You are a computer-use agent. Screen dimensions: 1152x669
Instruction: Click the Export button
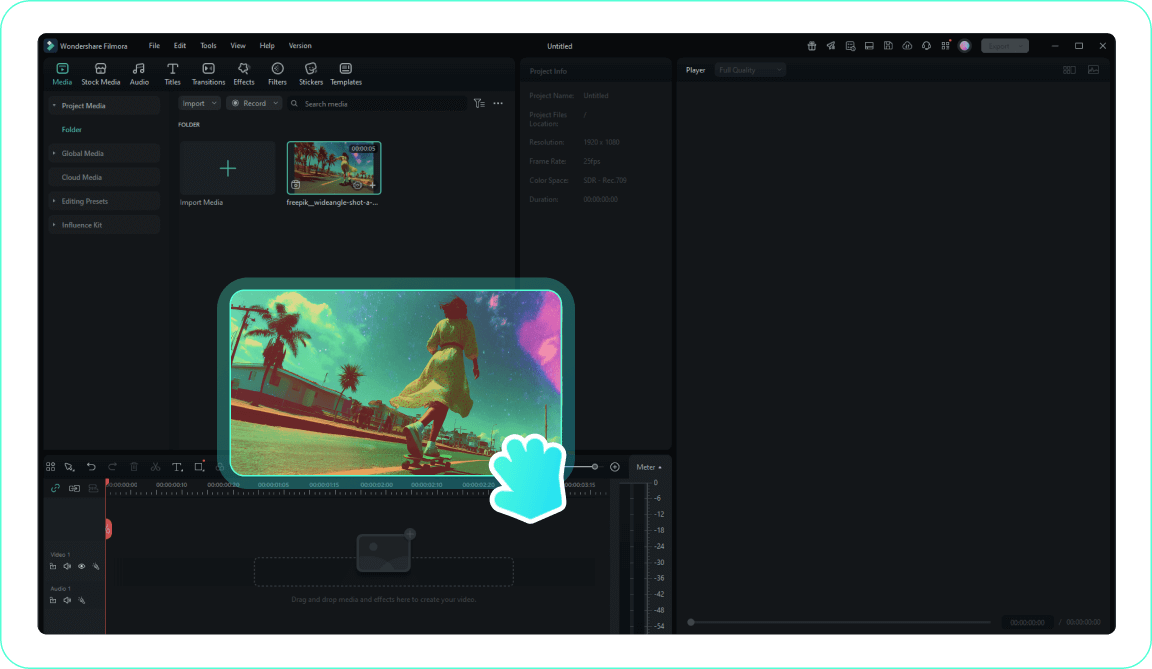1004,46
